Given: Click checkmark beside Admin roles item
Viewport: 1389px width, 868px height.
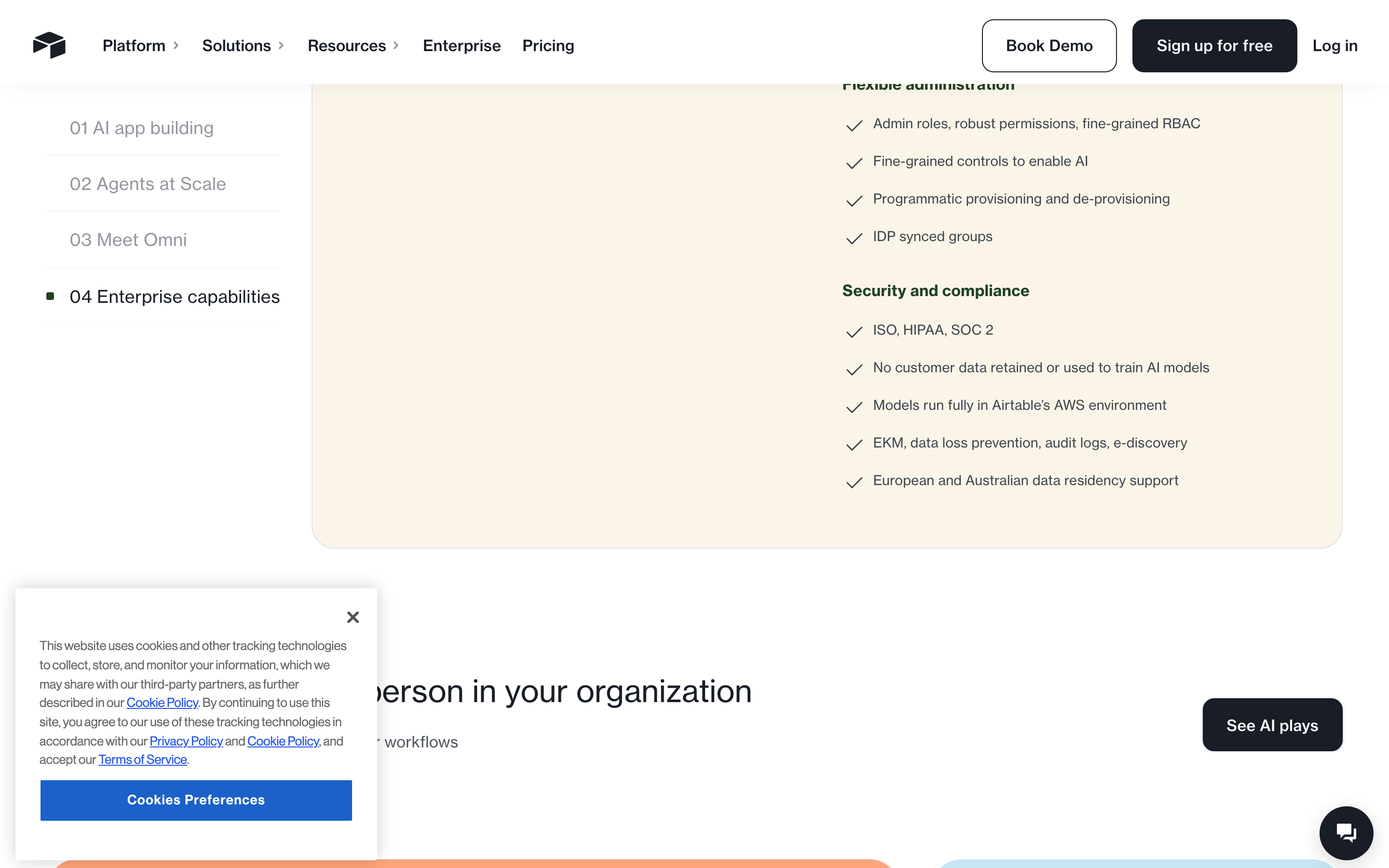Looking at the screenshot, I should click(854, 126).
